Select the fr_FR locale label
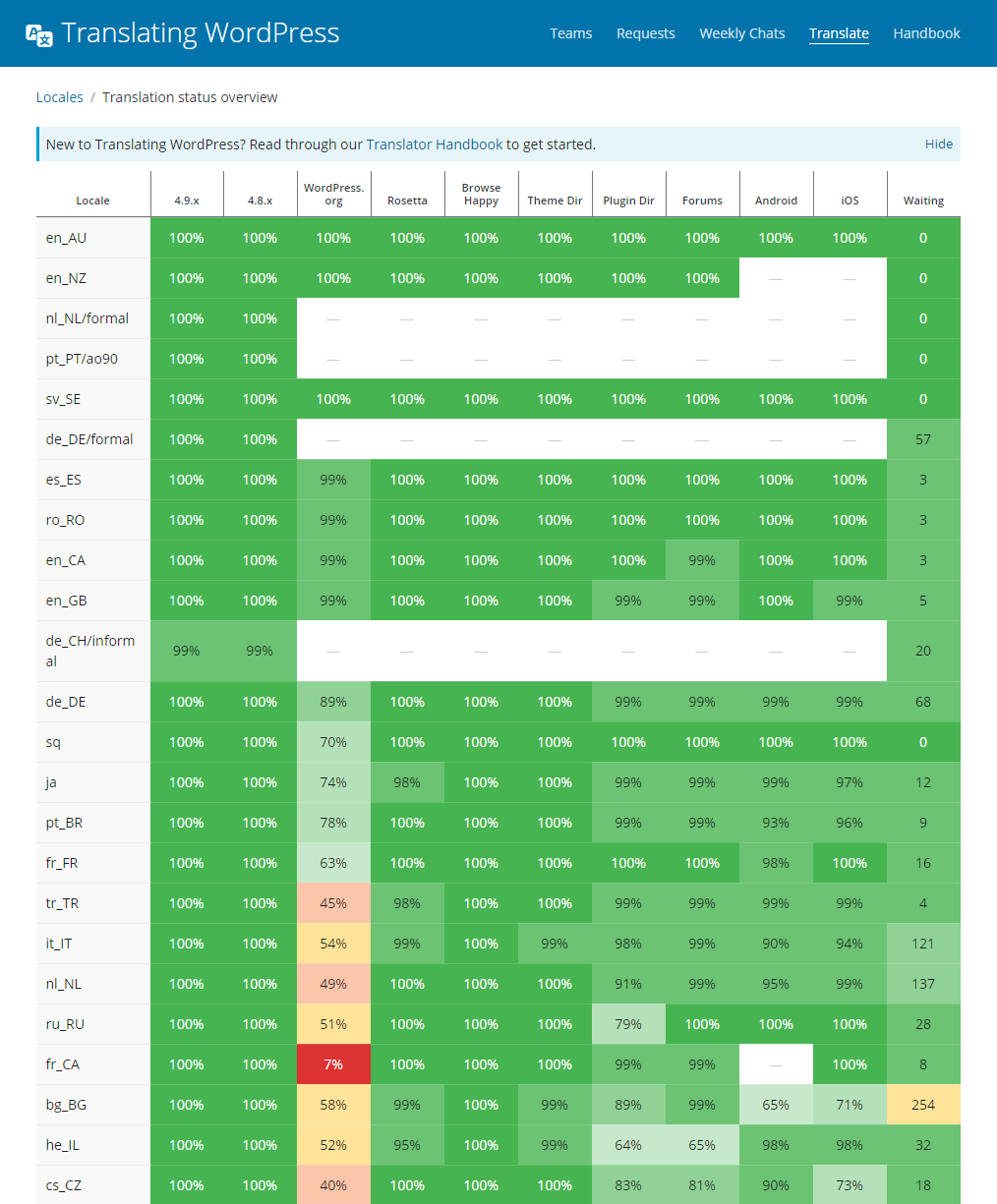Image resolution: width=997 pixels, height=1204 pixels. (x=62, y=863)
